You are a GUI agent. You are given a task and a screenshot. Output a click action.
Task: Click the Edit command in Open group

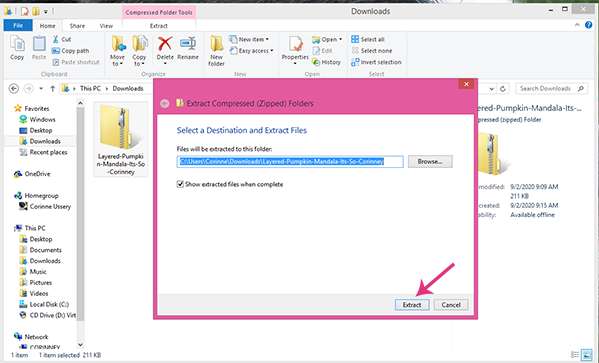[x=322, y=50]
